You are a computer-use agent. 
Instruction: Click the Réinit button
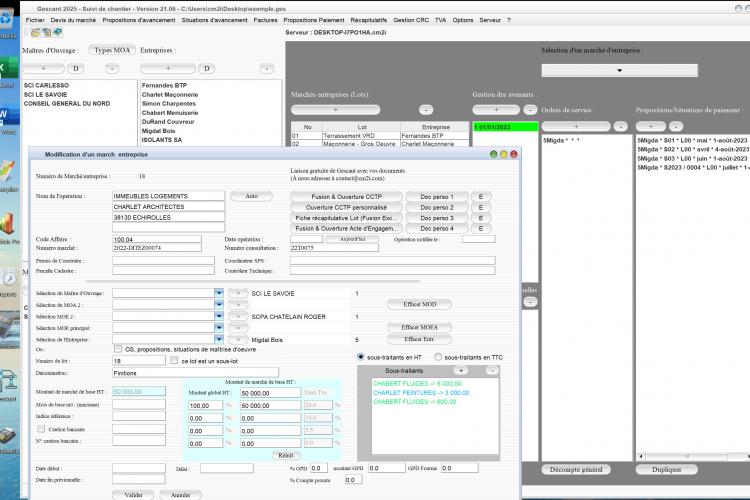pyautogui.click(x=286, y=455)
